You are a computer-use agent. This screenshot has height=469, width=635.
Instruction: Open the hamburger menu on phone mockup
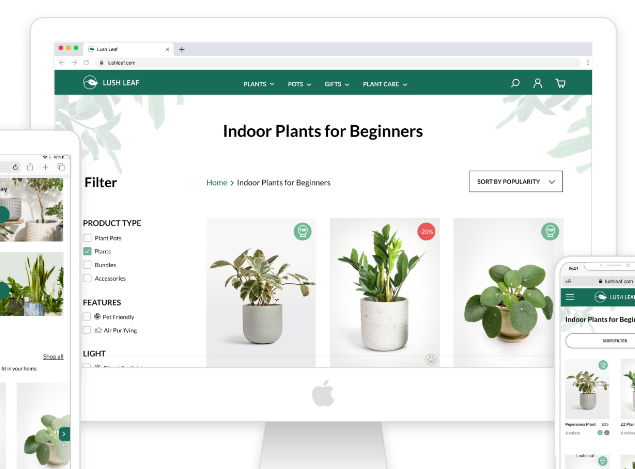point(570,297)
